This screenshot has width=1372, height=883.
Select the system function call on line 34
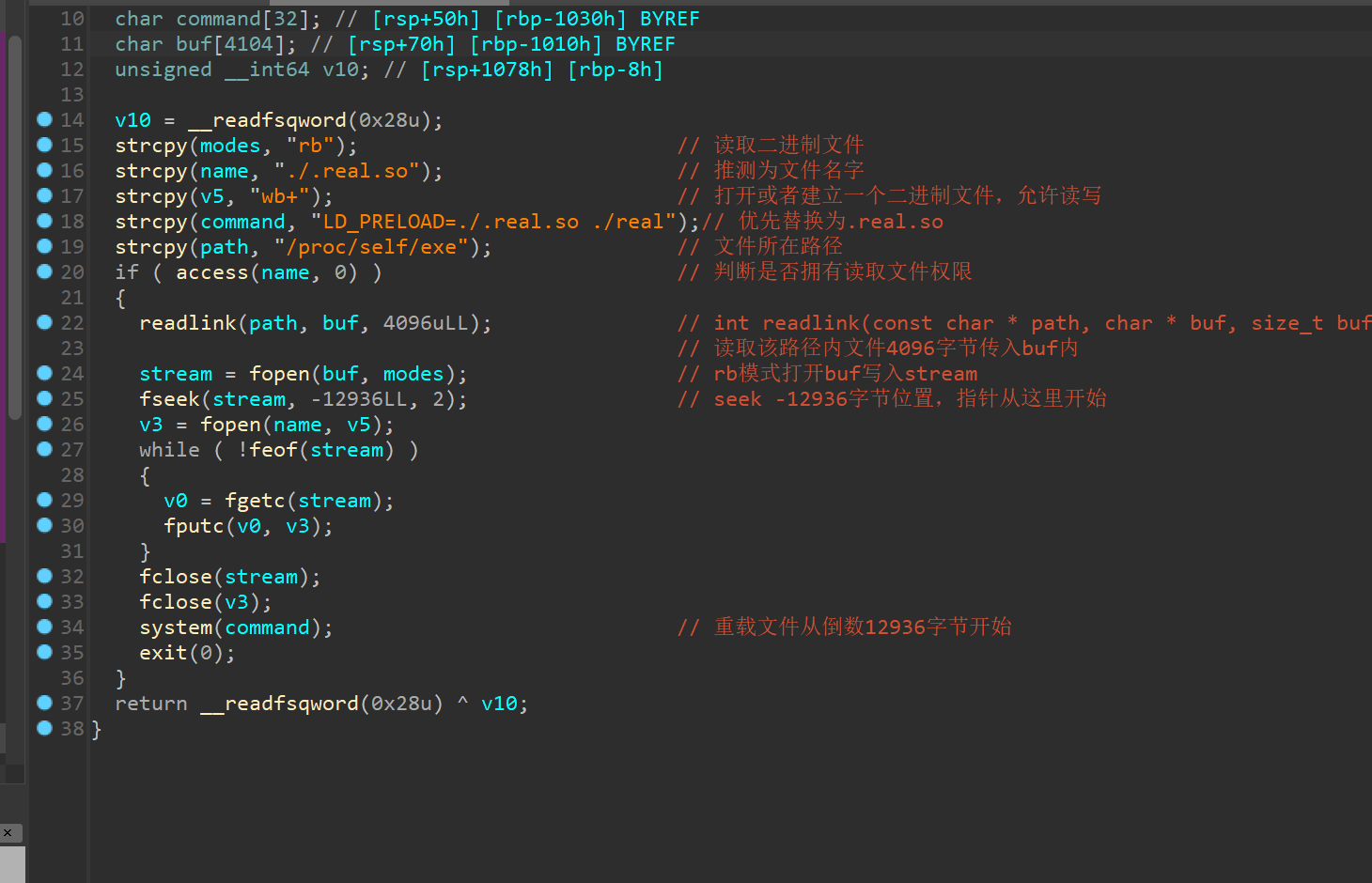point(176,627)
